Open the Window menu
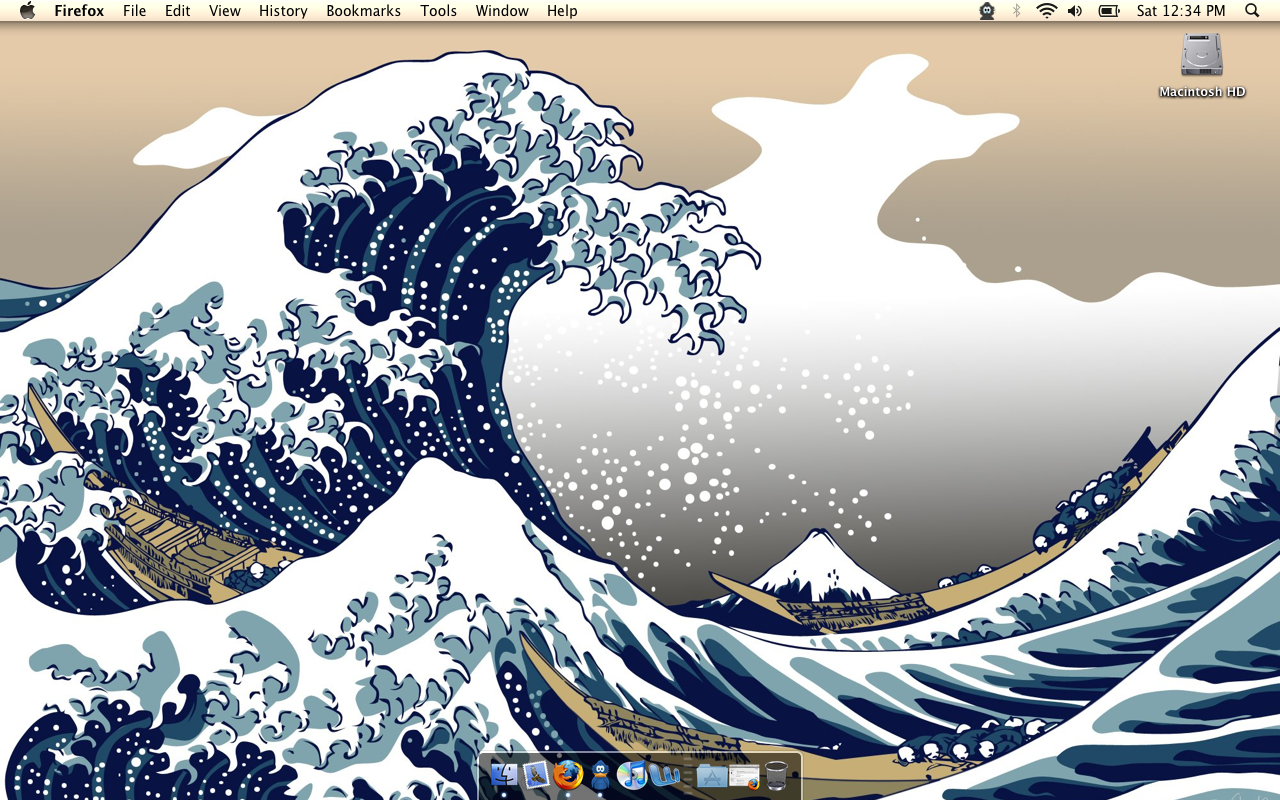The width and height of the screenshot is (1280, 800). (x=502, y=11)
